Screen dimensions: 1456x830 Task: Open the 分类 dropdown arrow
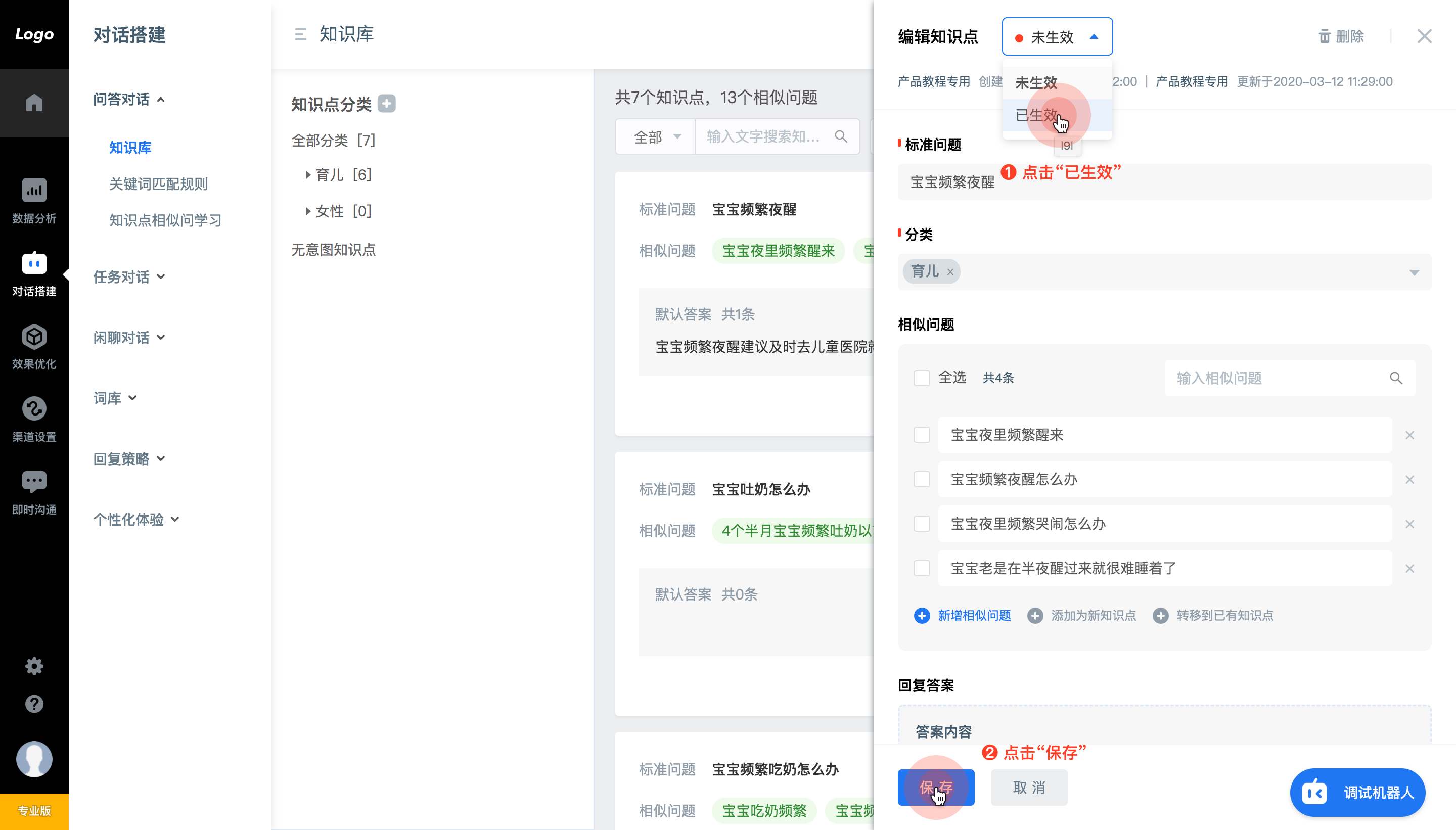coord(1415,272)
